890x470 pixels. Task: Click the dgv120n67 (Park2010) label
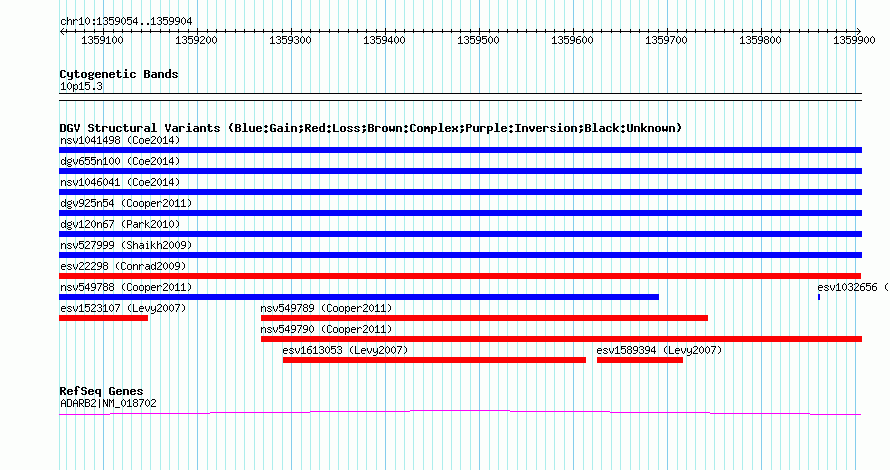coord(120,224)
